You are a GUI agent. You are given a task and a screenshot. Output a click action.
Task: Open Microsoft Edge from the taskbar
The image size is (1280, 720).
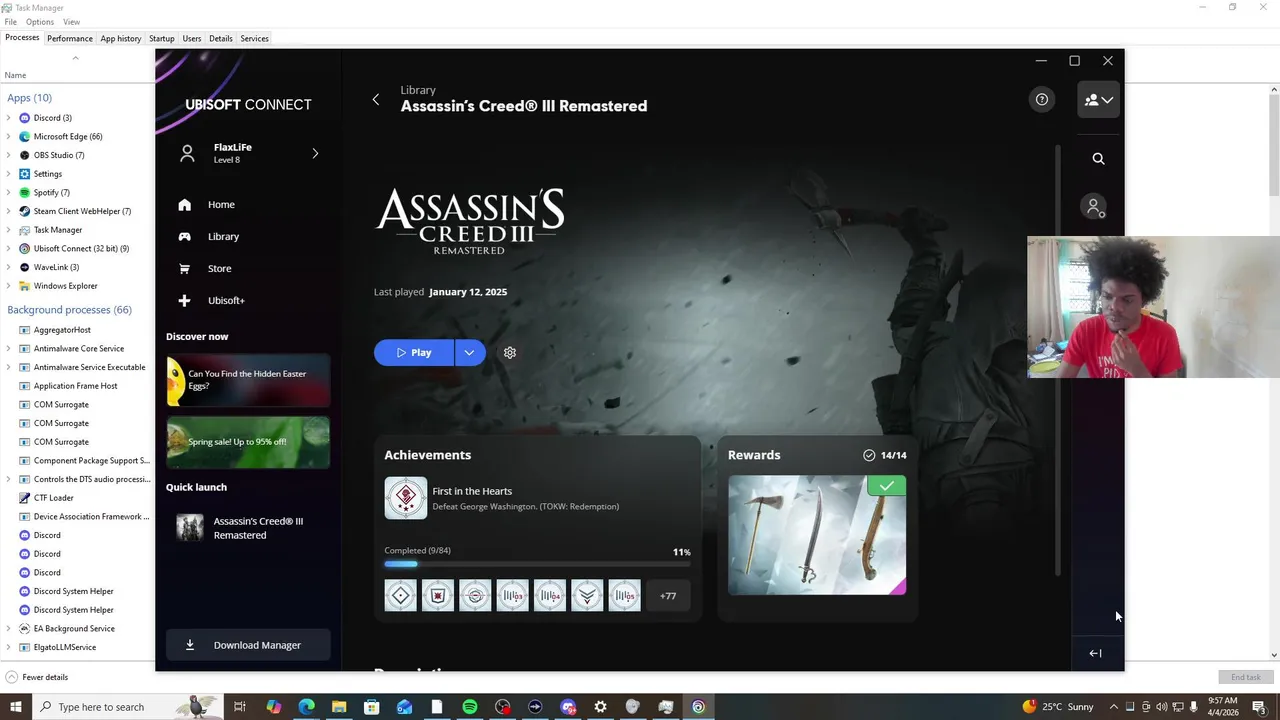[x=306, y=707]
